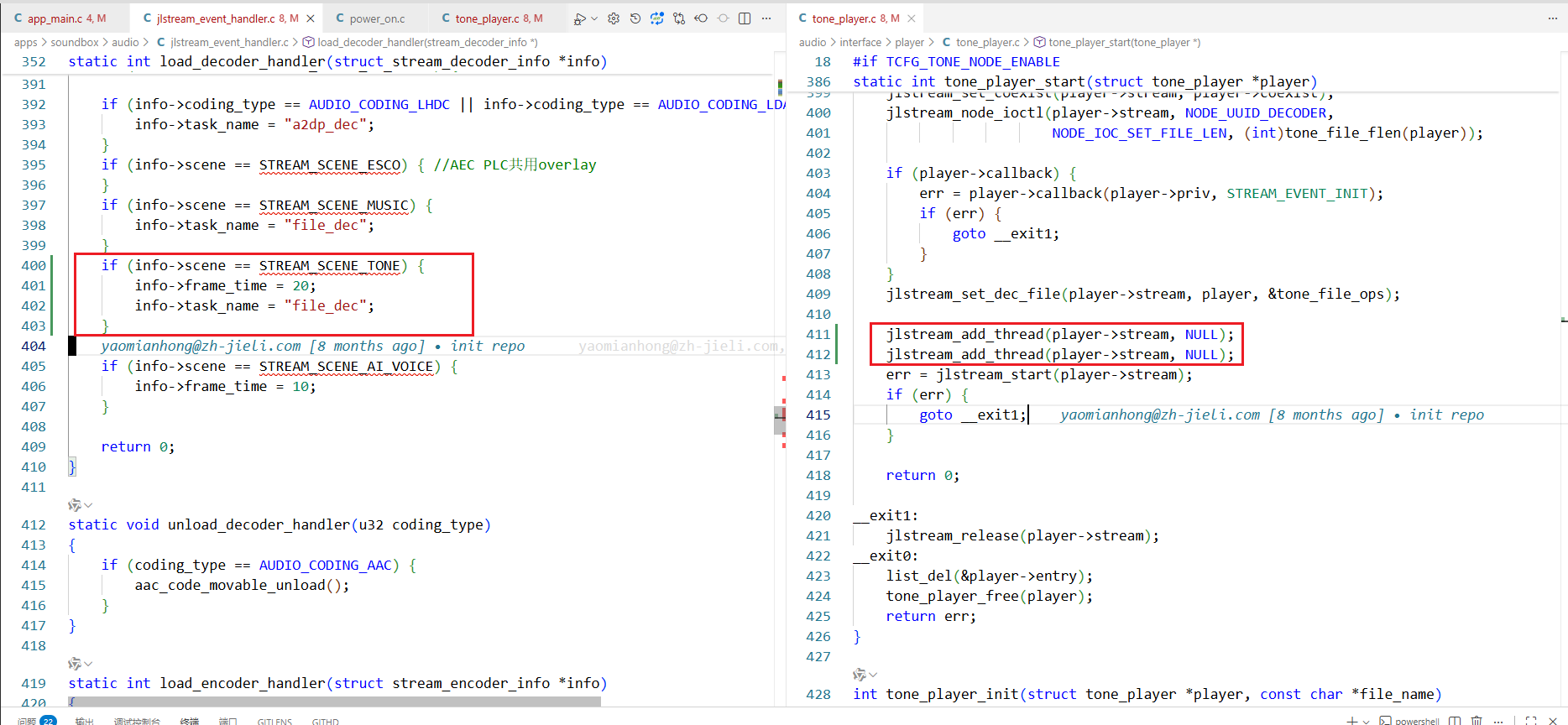Click plus icon to create new terminal
The width and height of the screenshot is (1568, 725).
click(x=1351, y=720)
